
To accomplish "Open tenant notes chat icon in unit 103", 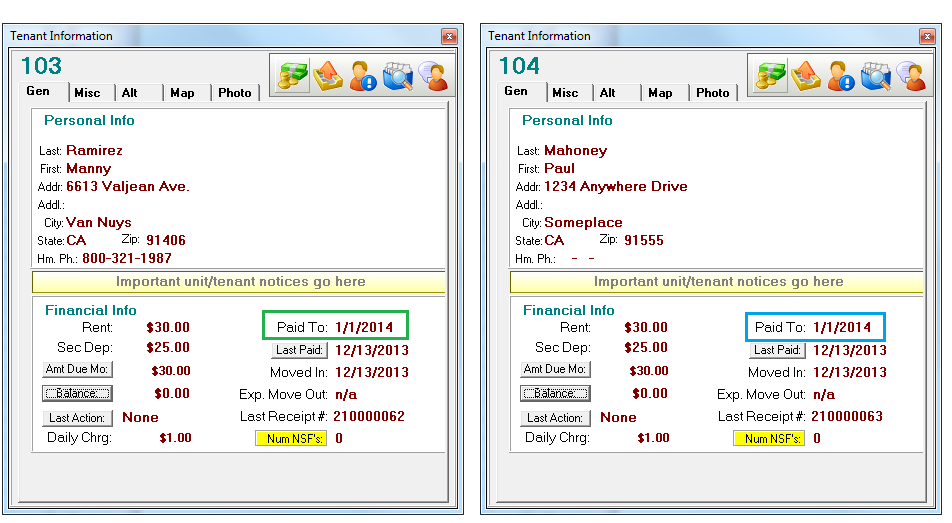I will click(x=433, y=77).
